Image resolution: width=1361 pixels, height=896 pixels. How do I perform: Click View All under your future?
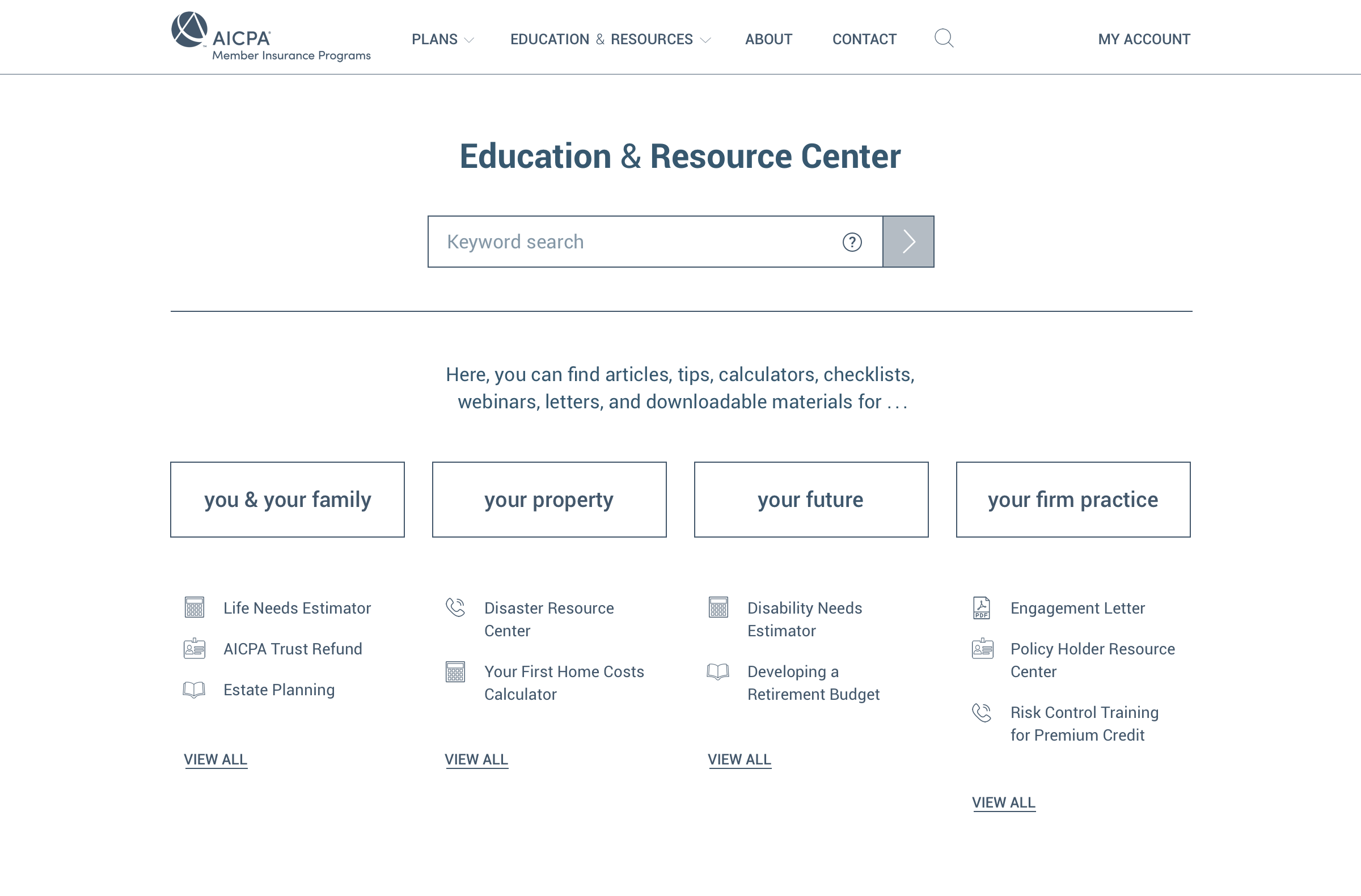(739, 759)
